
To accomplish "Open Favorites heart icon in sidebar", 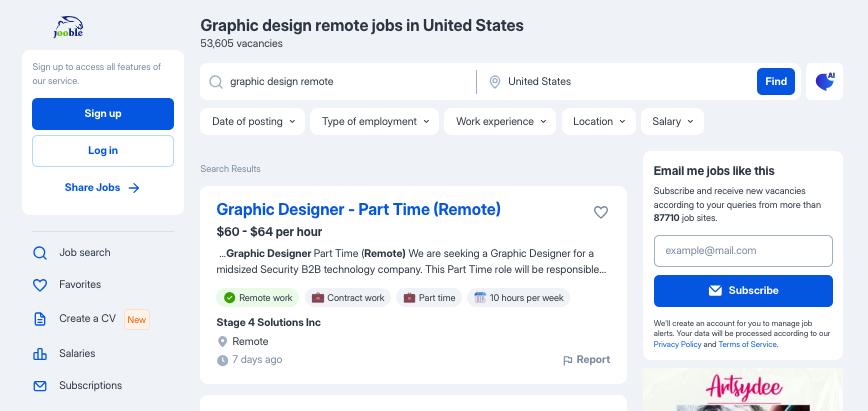I will (x=40, y=285).
